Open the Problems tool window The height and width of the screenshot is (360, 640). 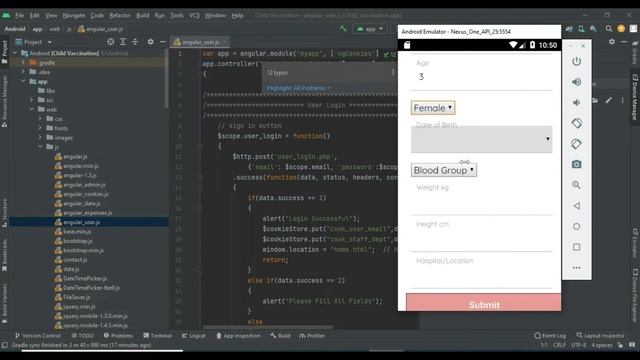click(x=118, y=336)
